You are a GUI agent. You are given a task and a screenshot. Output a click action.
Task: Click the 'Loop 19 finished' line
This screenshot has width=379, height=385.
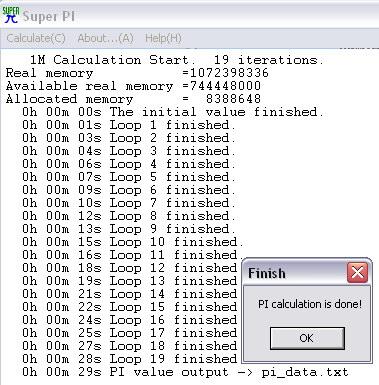130,359
